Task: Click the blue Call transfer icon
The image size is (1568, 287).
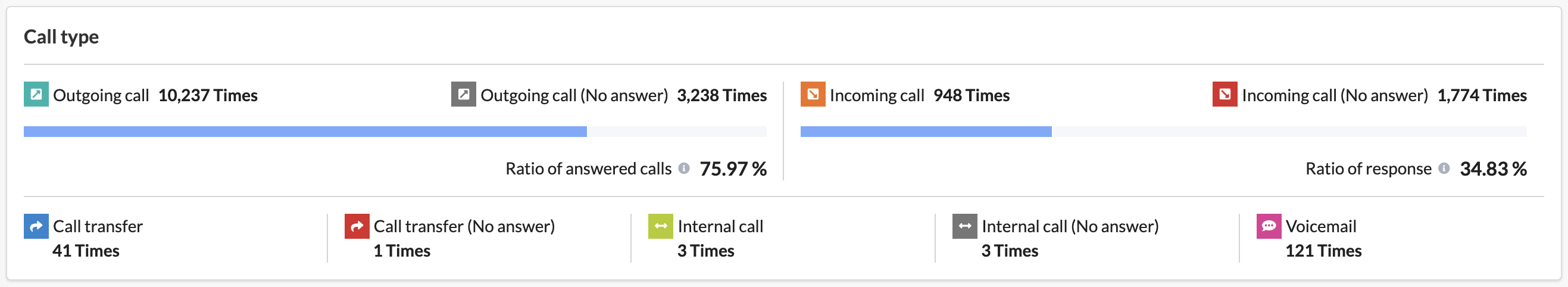Action: [x=36, y=226]
